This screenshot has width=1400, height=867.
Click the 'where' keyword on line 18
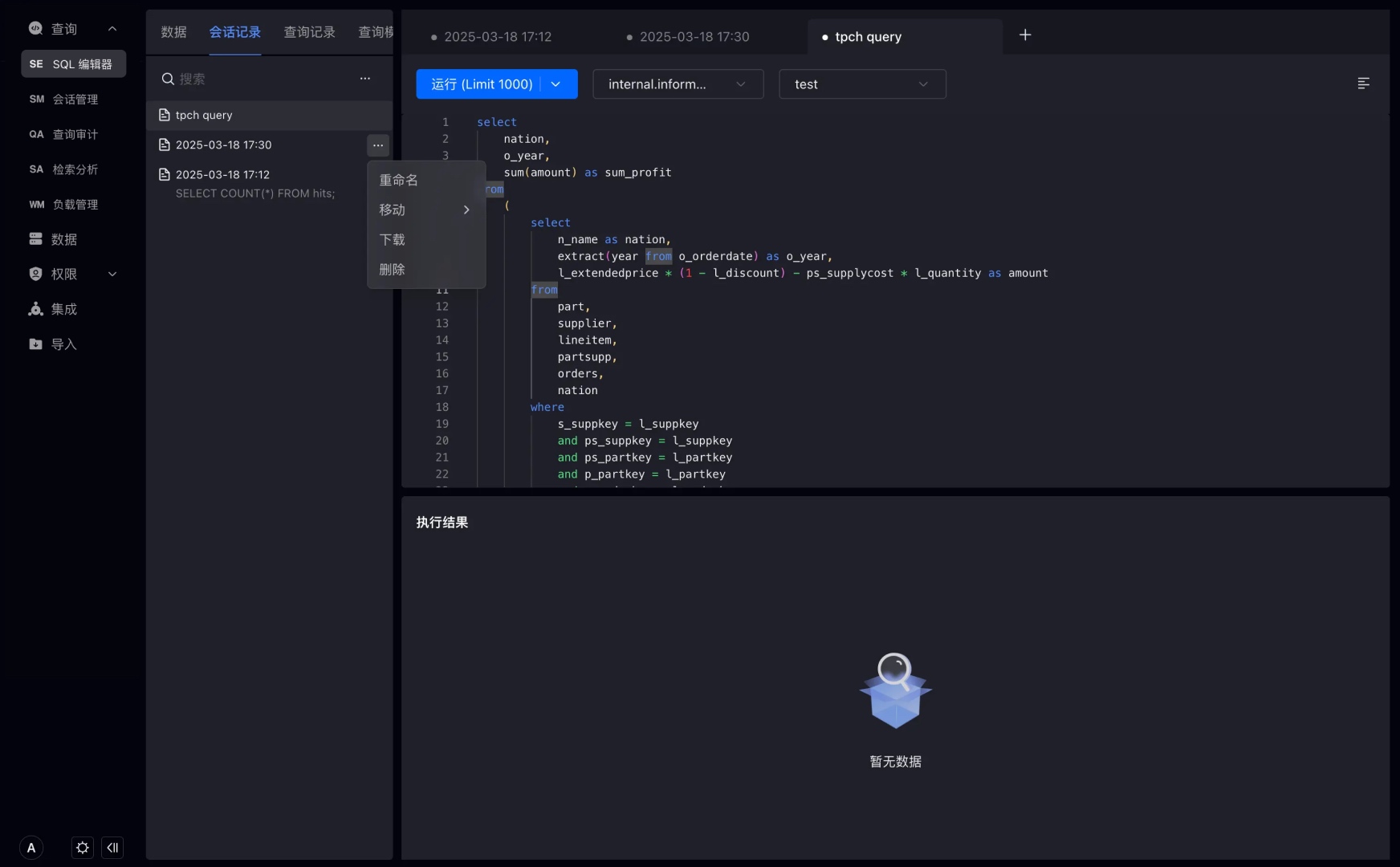point(547,408)
